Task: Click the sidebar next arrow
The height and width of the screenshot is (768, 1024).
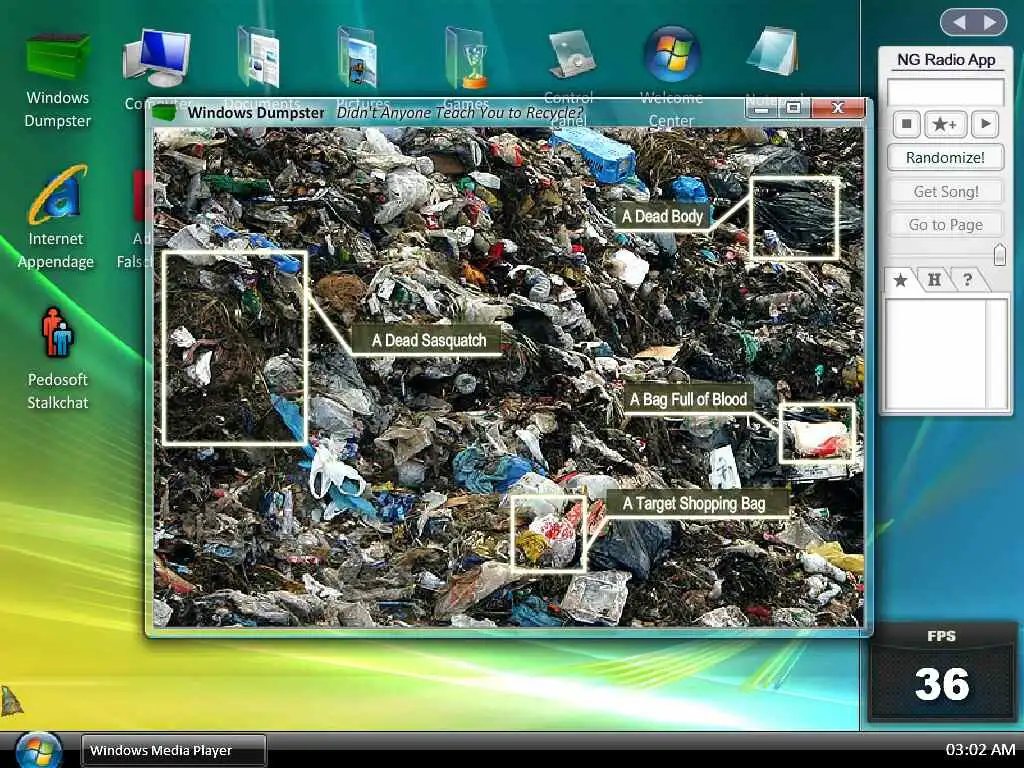Action: point(990,23)
